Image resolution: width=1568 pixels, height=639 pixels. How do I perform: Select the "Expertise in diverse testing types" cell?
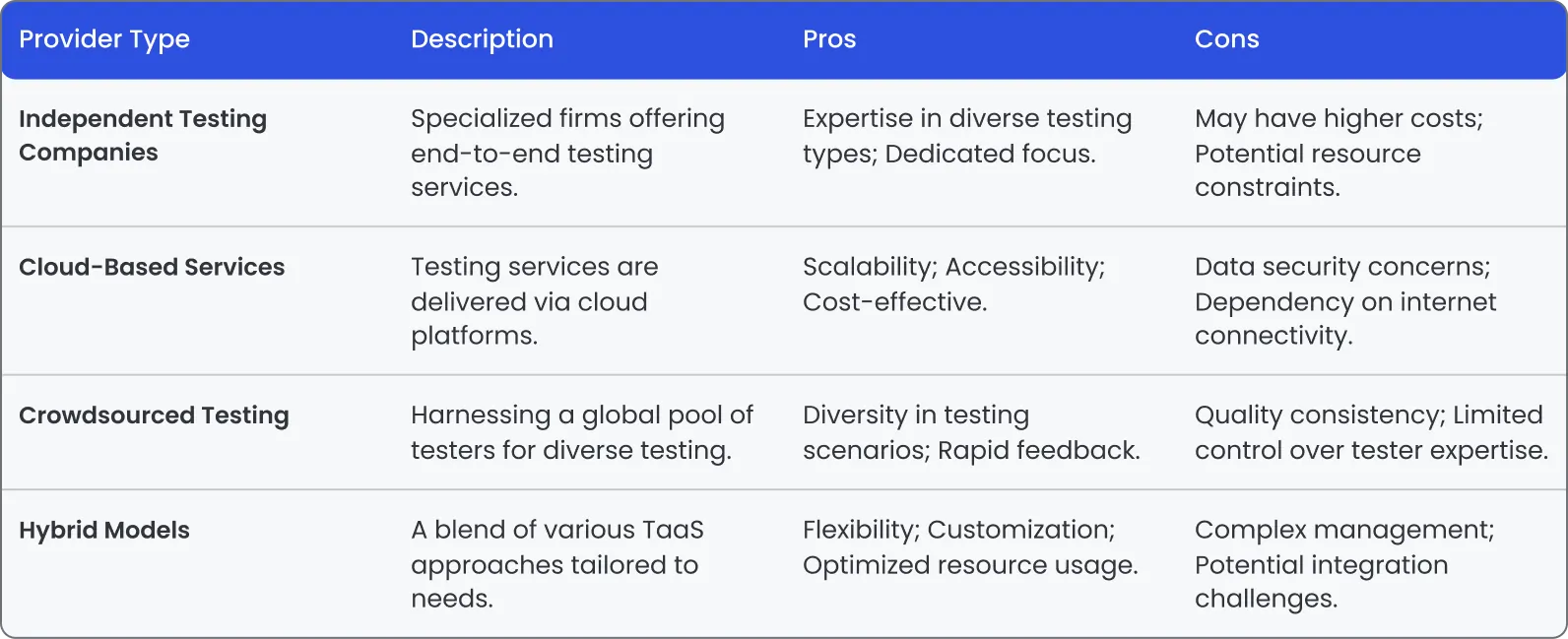966,136
